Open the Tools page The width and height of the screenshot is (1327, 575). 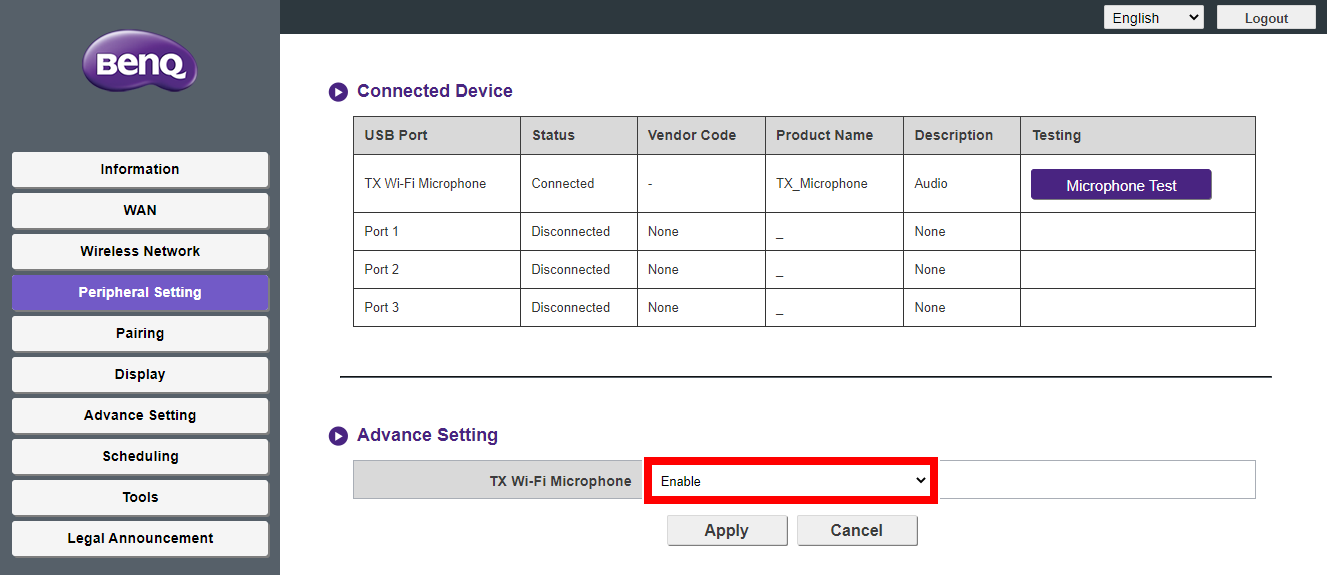(x=140, y=497)
